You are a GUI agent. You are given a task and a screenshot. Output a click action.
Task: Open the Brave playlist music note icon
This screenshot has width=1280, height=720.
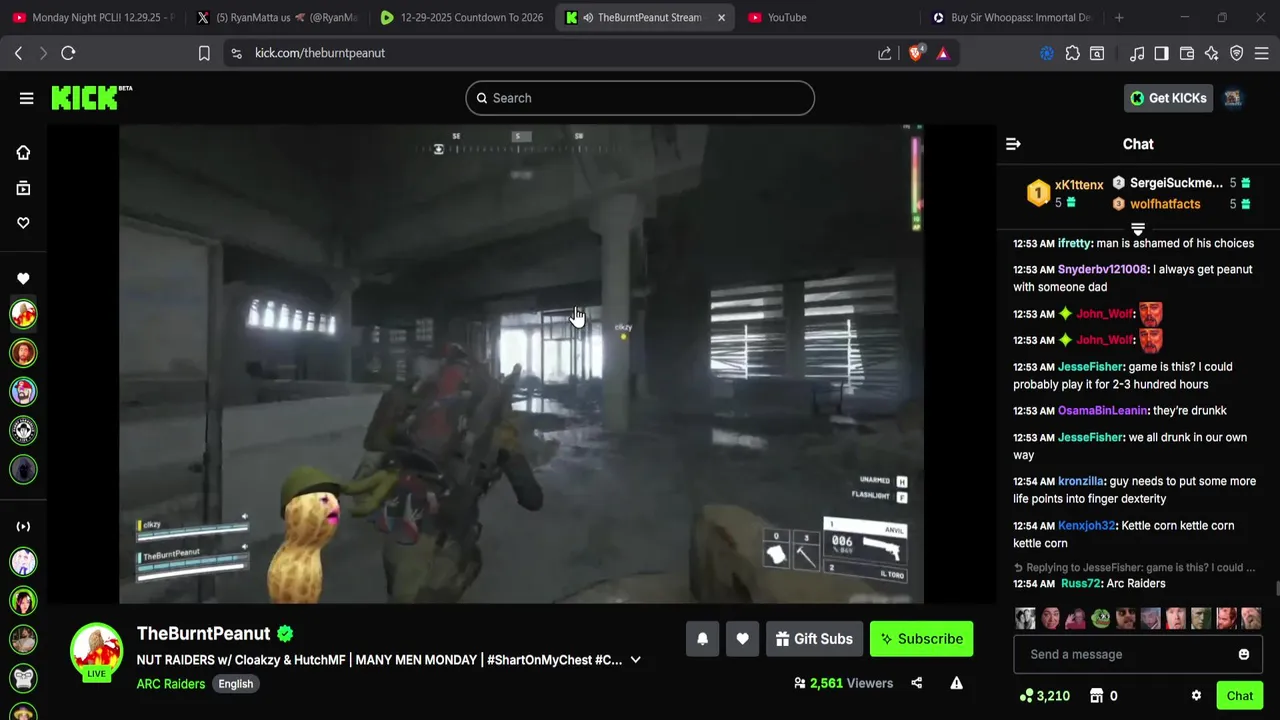pyautogui.click(x=1137, y=53)
